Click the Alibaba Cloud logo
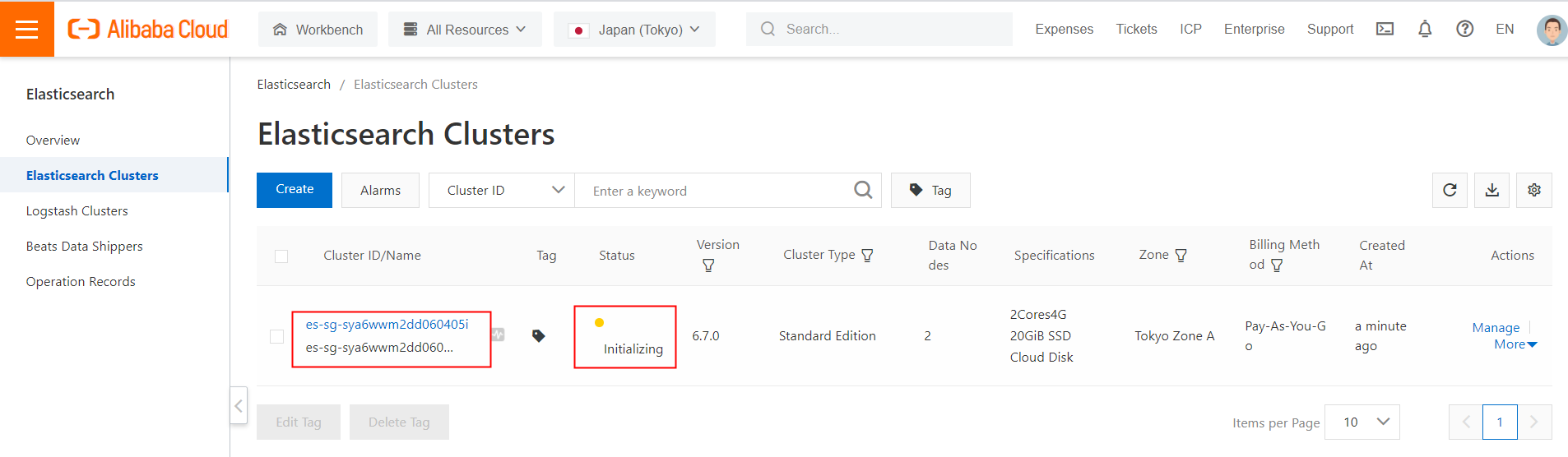This screenshot has width=1568, height=457. tap(148, 29)
